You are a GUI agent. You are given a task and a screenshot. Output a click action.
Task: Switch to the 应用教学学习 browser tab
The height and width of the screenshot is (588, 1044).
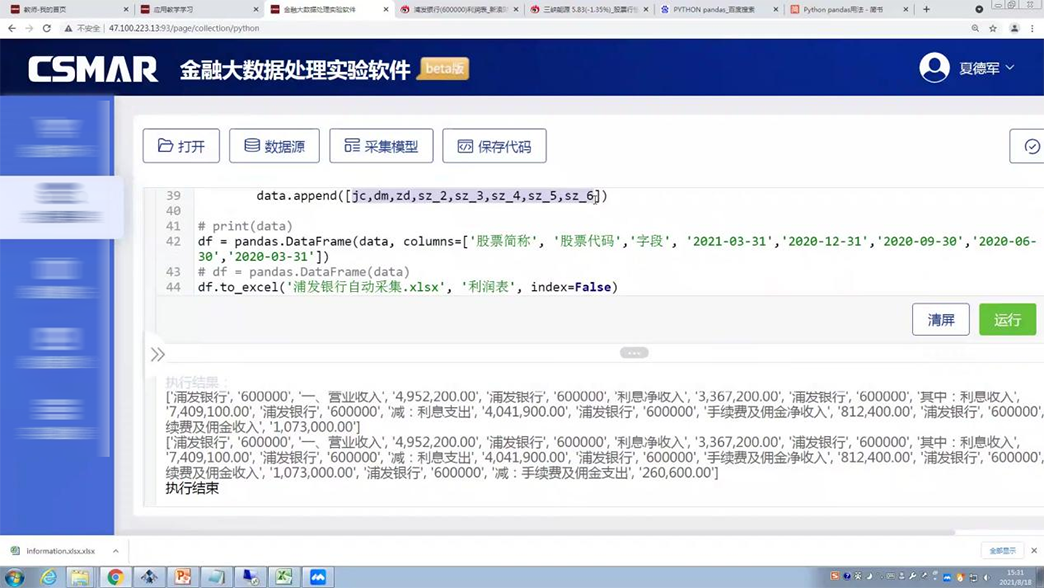pyautogui.click(x=193, y=9)
